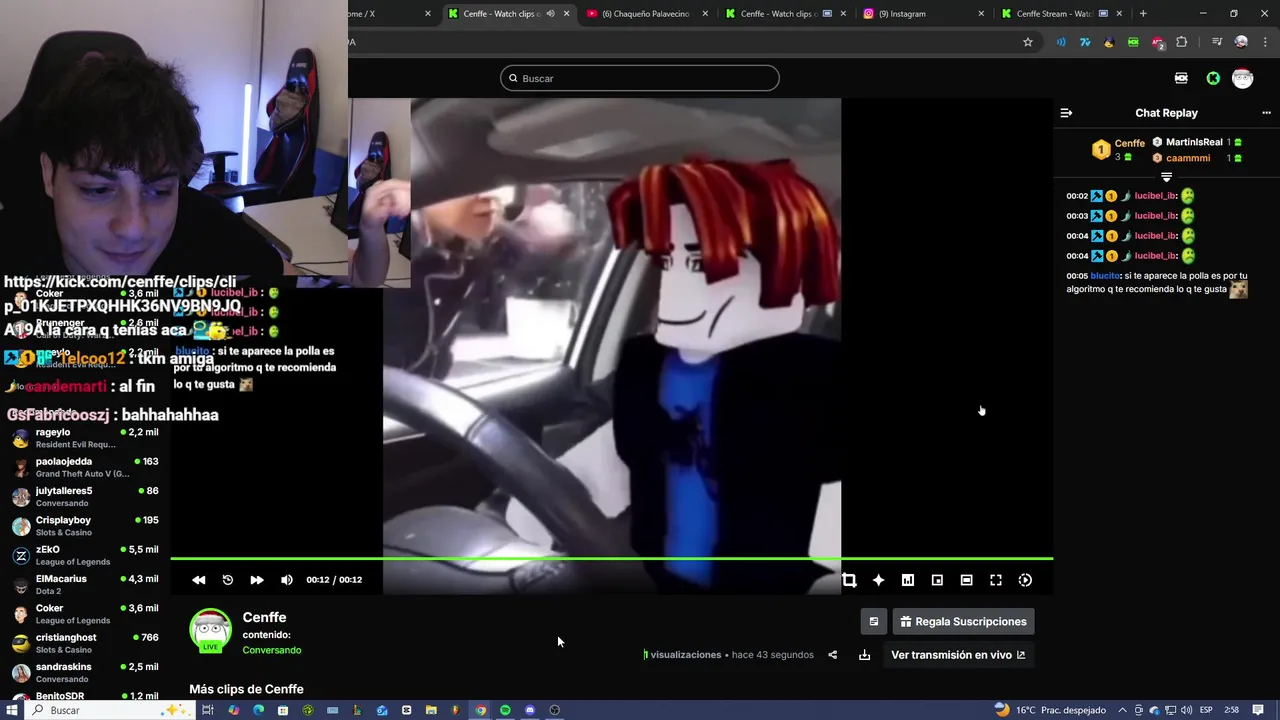Viewport: 1280px width, 720px height.
Task: Enter fullscreen using the fullscreen icon
Action: pos(996,580)
